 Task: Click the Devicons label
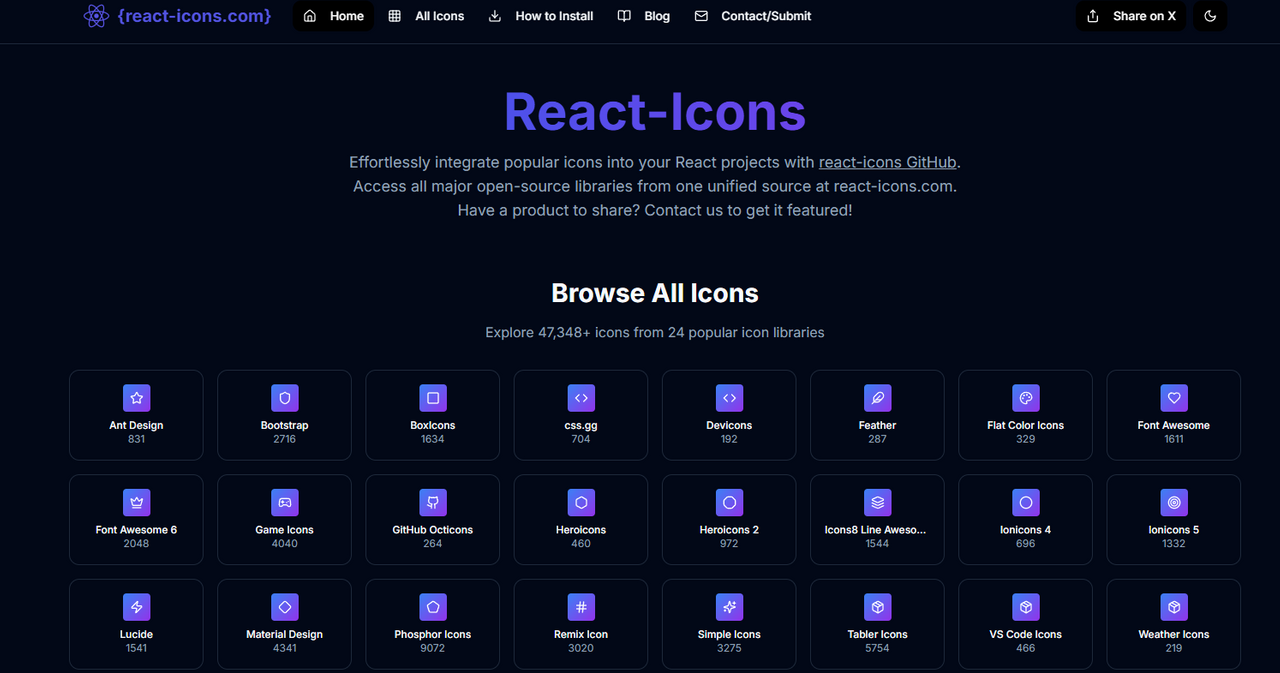[x=729, y=425]
